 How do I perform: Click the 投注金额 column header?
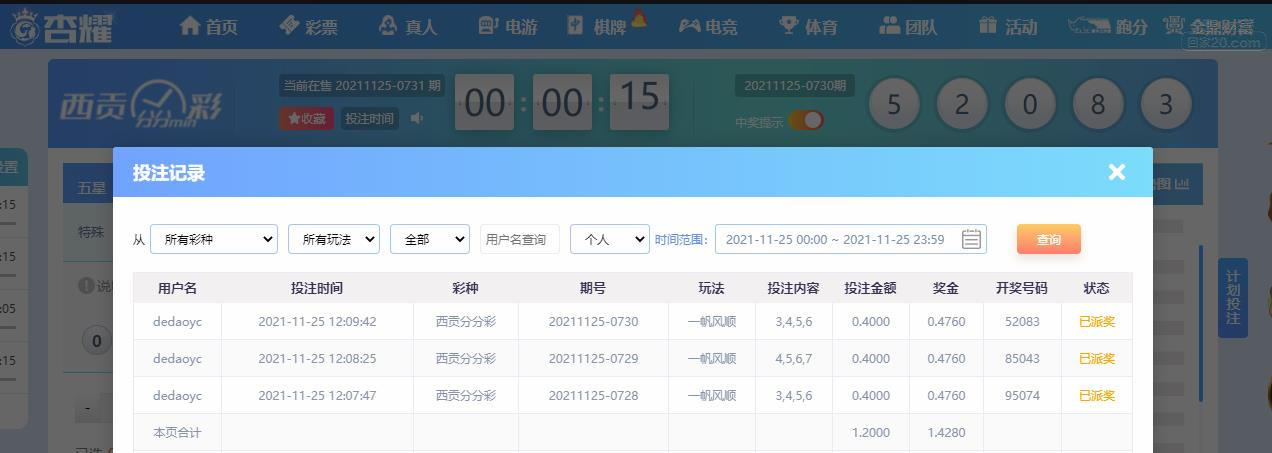870,288
